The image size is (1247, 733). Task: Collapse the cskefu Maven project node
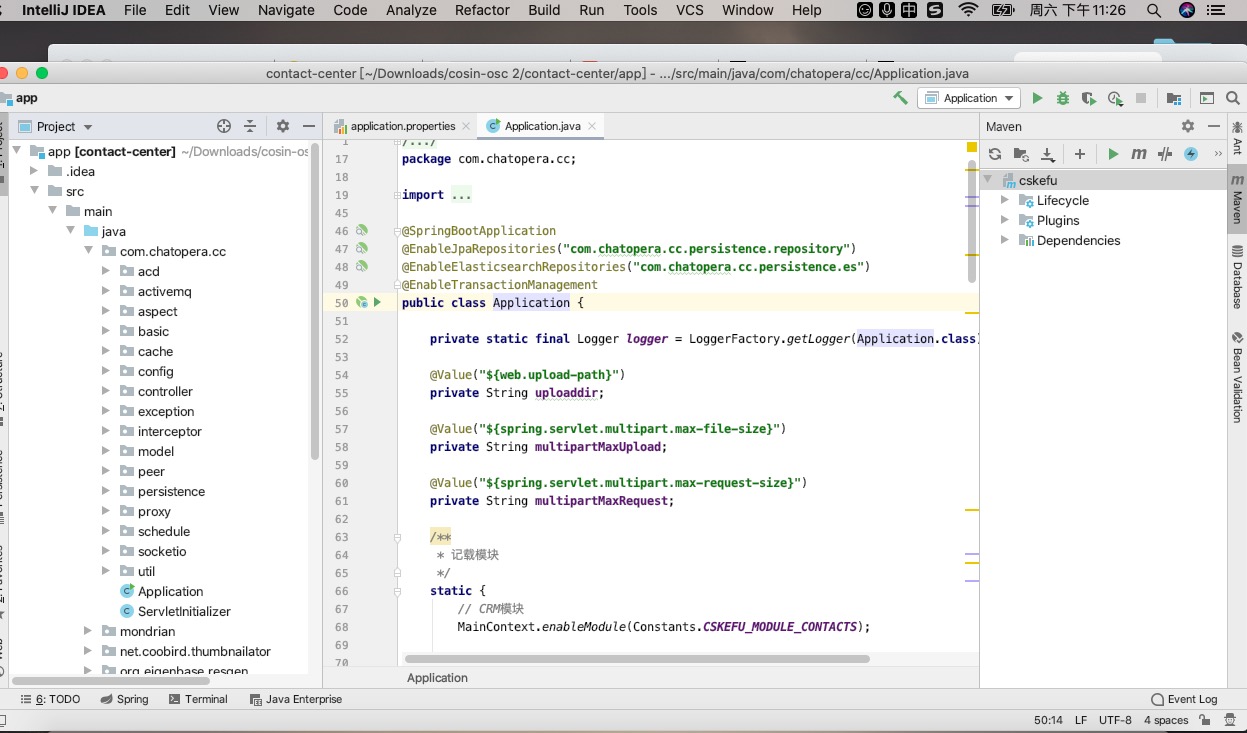coord(988,180)
